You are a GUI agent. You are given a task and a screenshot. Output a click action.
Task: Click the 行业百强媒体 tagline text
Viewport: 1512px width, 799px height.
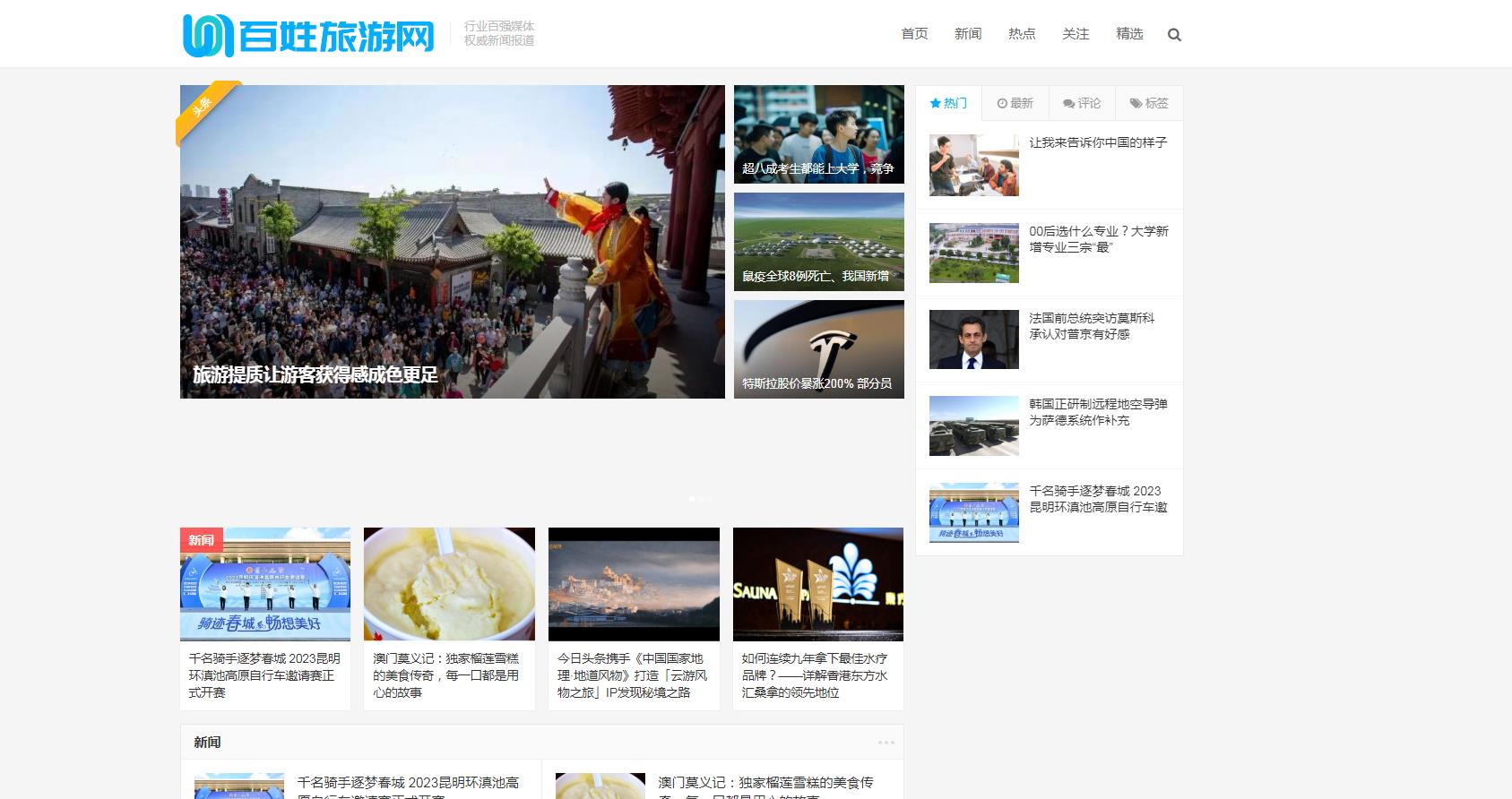499,26
